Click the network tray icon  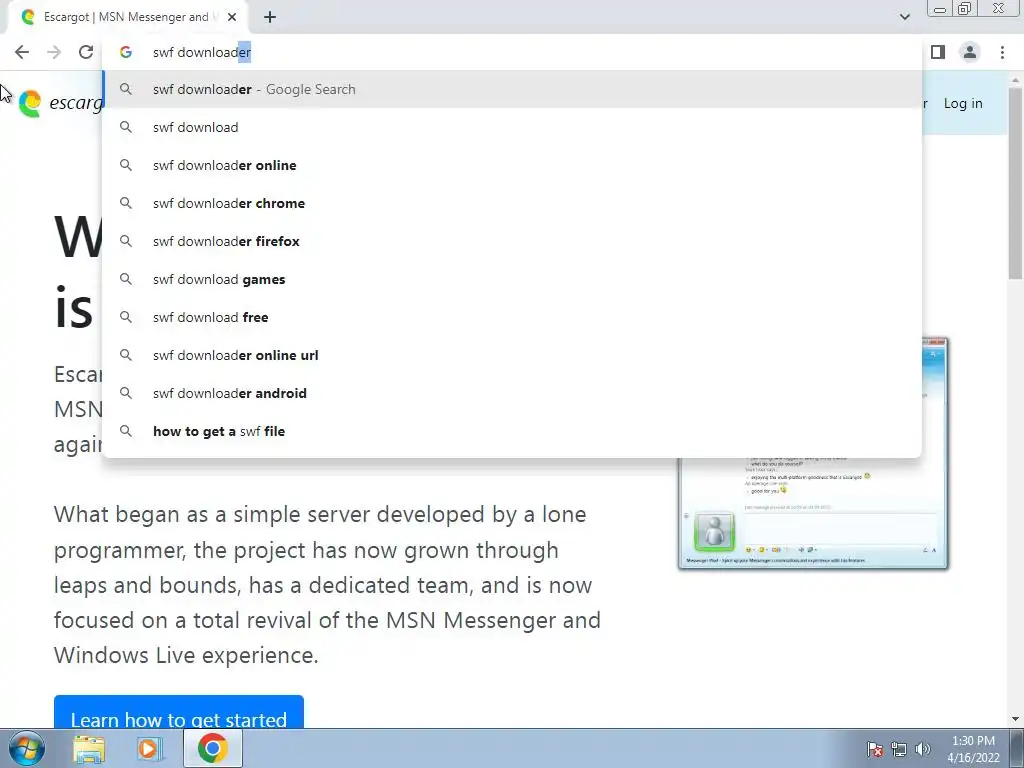[x=899, y=749]
